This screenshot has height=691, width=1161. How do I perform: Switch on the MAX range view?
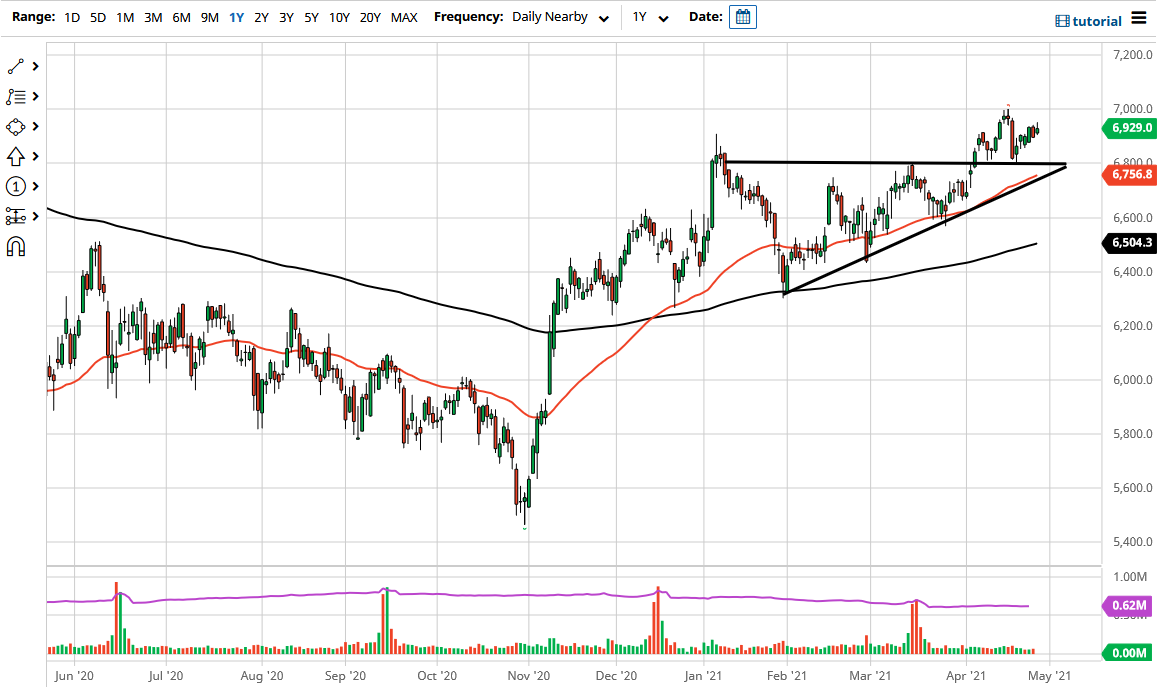coord(404,17)
